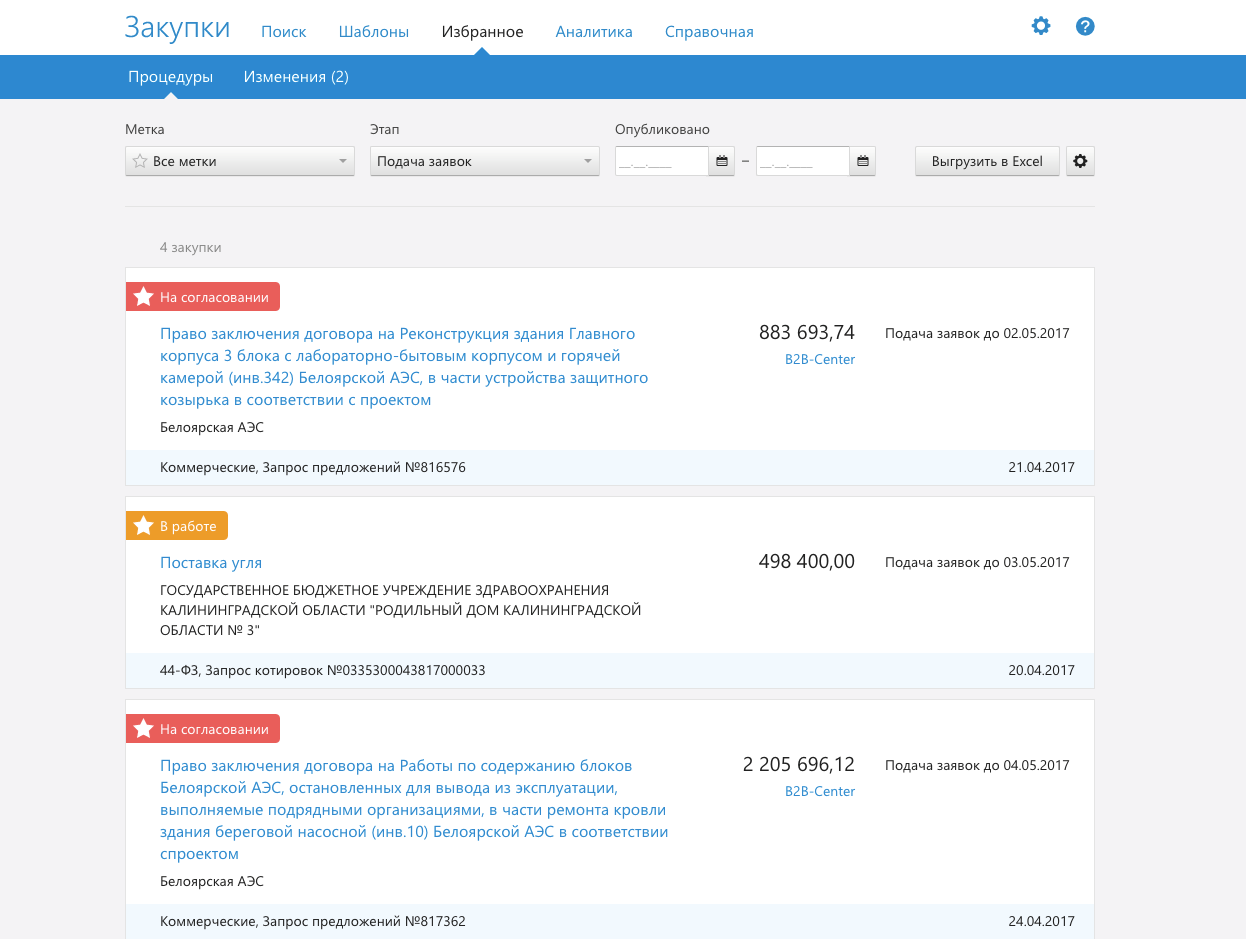
Task: Expand the 'Подача заявок' stage dropdown
Action: click(x=485, y=161)
